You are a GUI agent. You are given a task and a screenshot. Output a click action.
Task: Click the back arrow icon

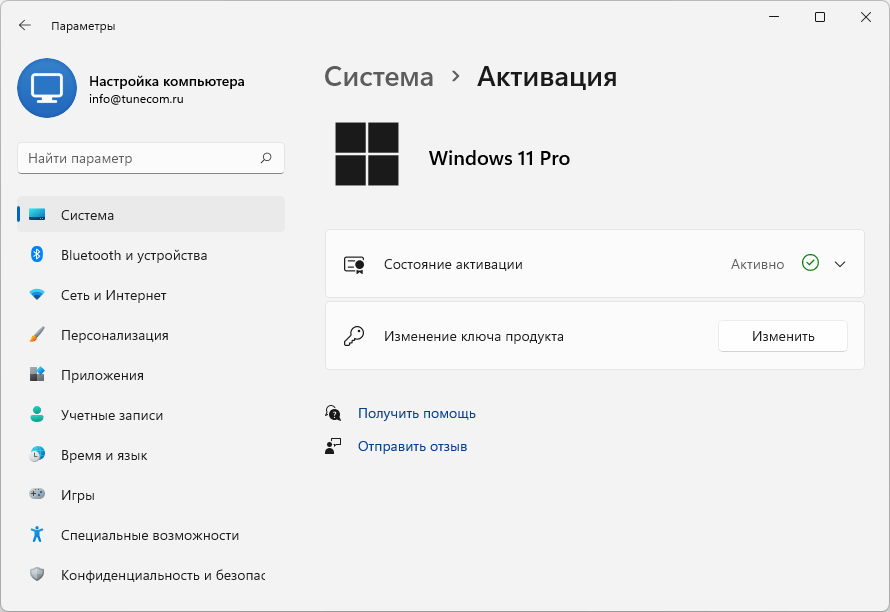(x=24, y=25)
